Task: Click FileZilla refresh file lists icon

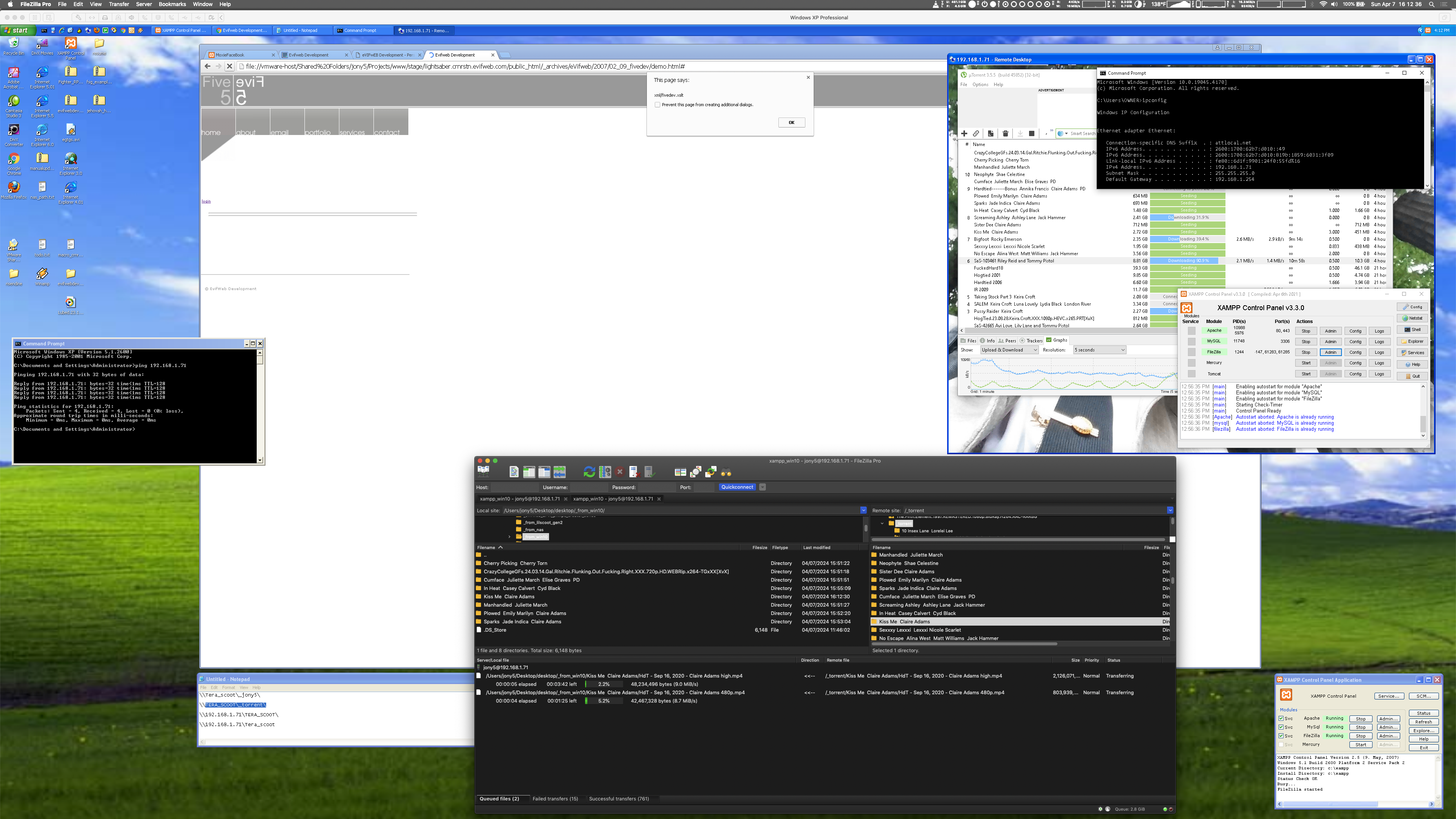Action: (x=590, y=471)
